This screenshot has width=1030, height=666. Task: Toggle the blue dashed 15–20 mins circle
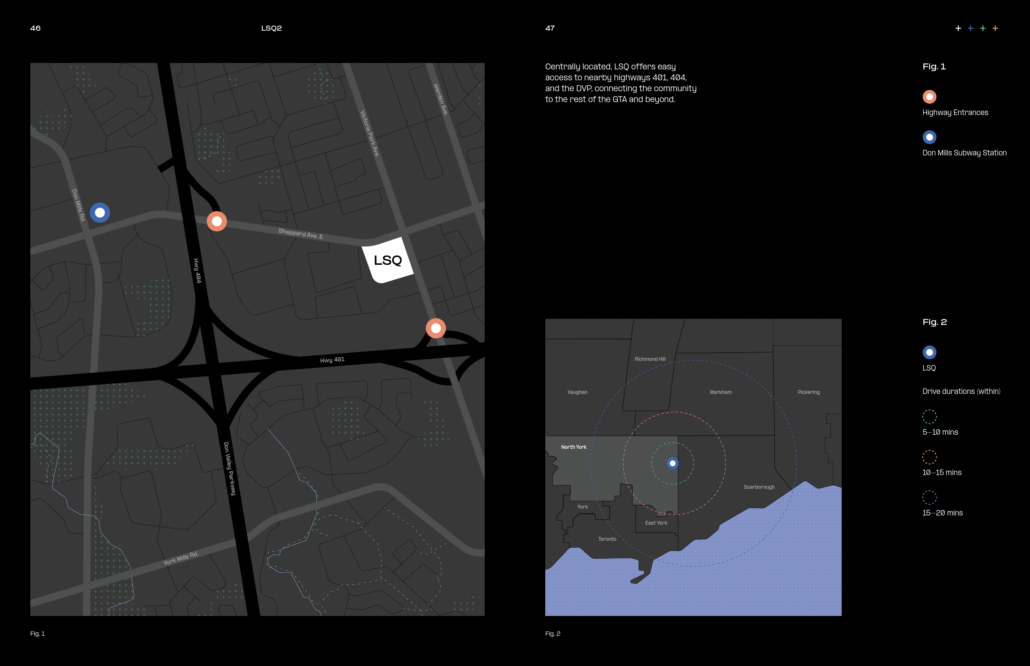pos(929,497)
